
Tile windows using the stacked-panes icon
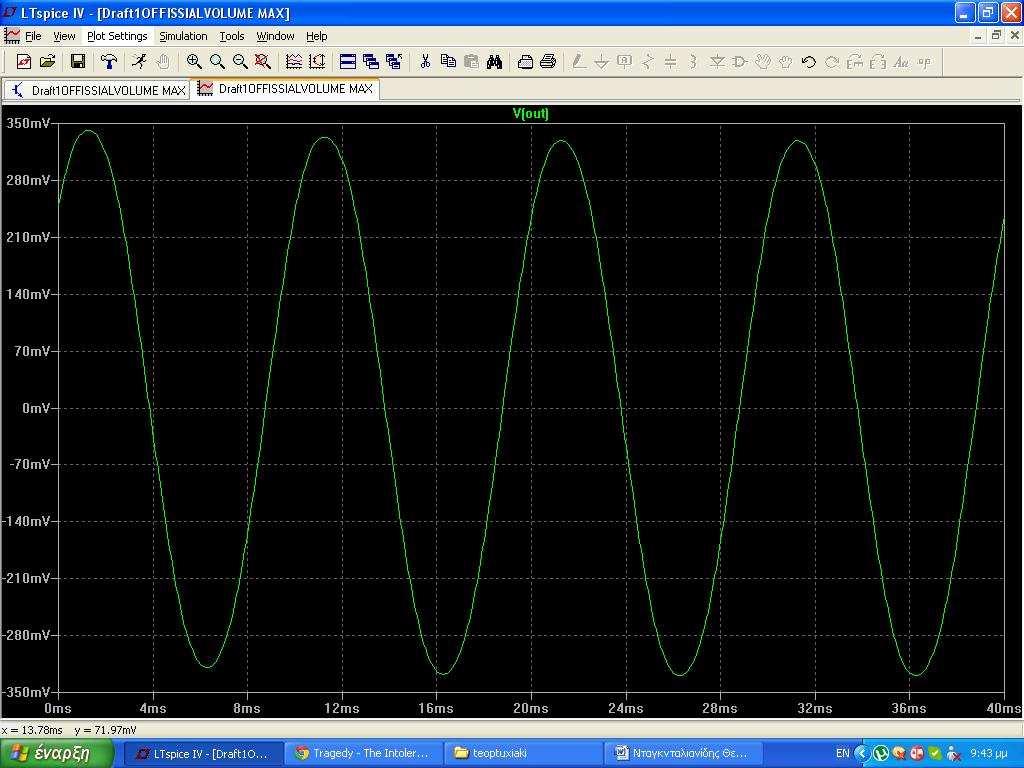(348, 62)
